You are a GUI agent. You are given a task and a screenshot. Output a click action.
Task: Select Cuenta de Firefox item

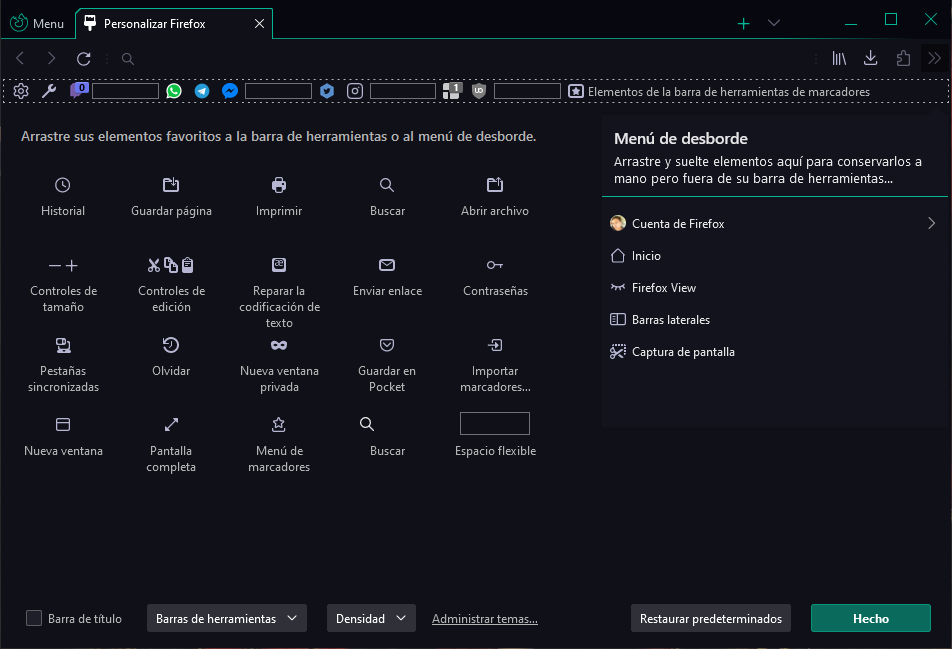point(775,223)
